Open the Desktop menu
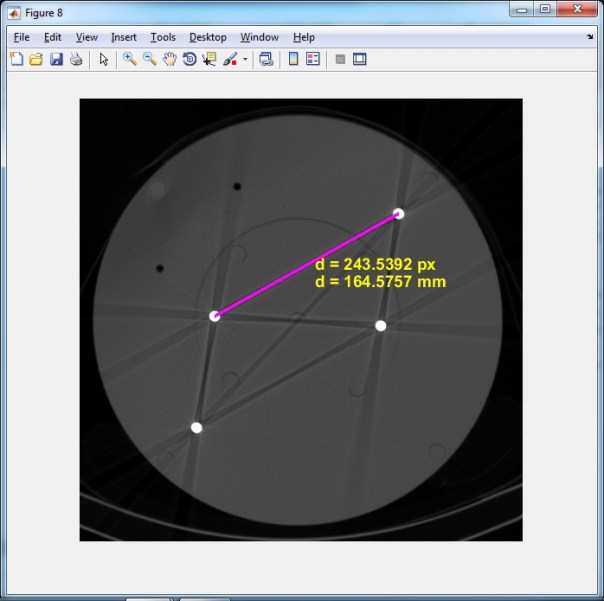The image size is (604, 601). click(x=208, y=37)
